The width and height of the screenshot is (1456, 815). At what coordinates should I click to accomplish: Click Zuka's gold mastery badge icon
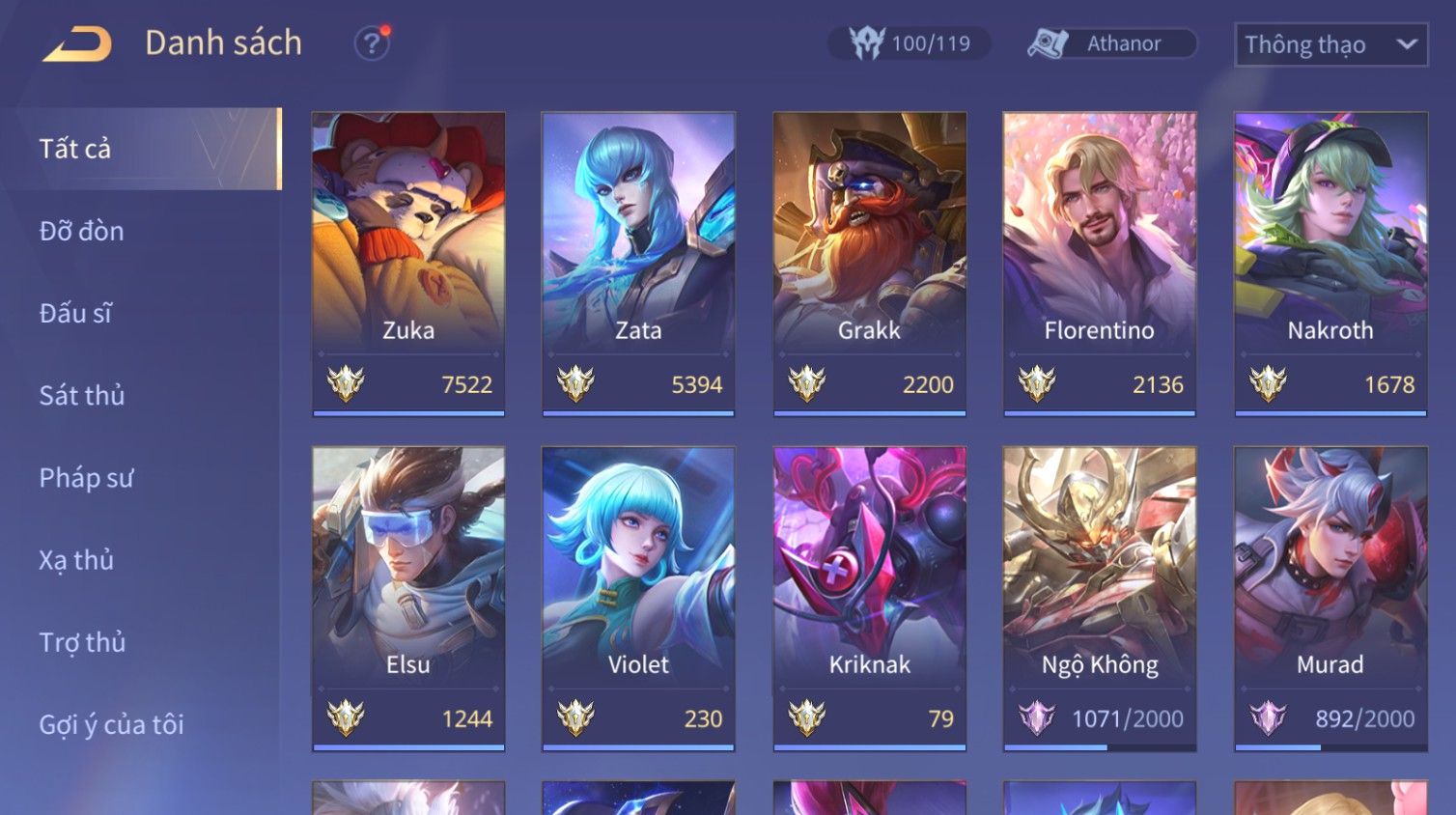[345, 384]
